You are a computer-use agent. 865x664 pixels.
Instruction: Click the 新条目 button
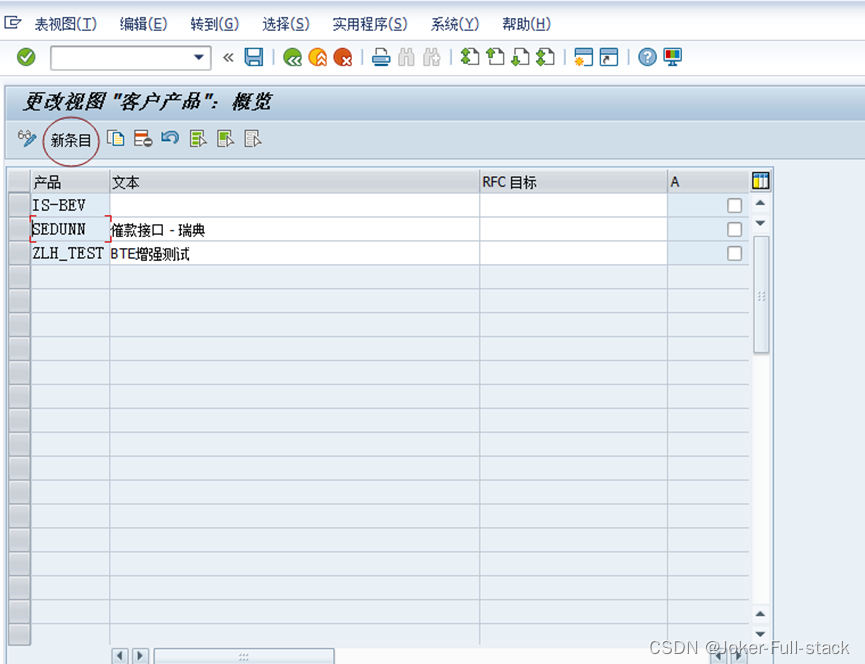click(x=71, y=140)
